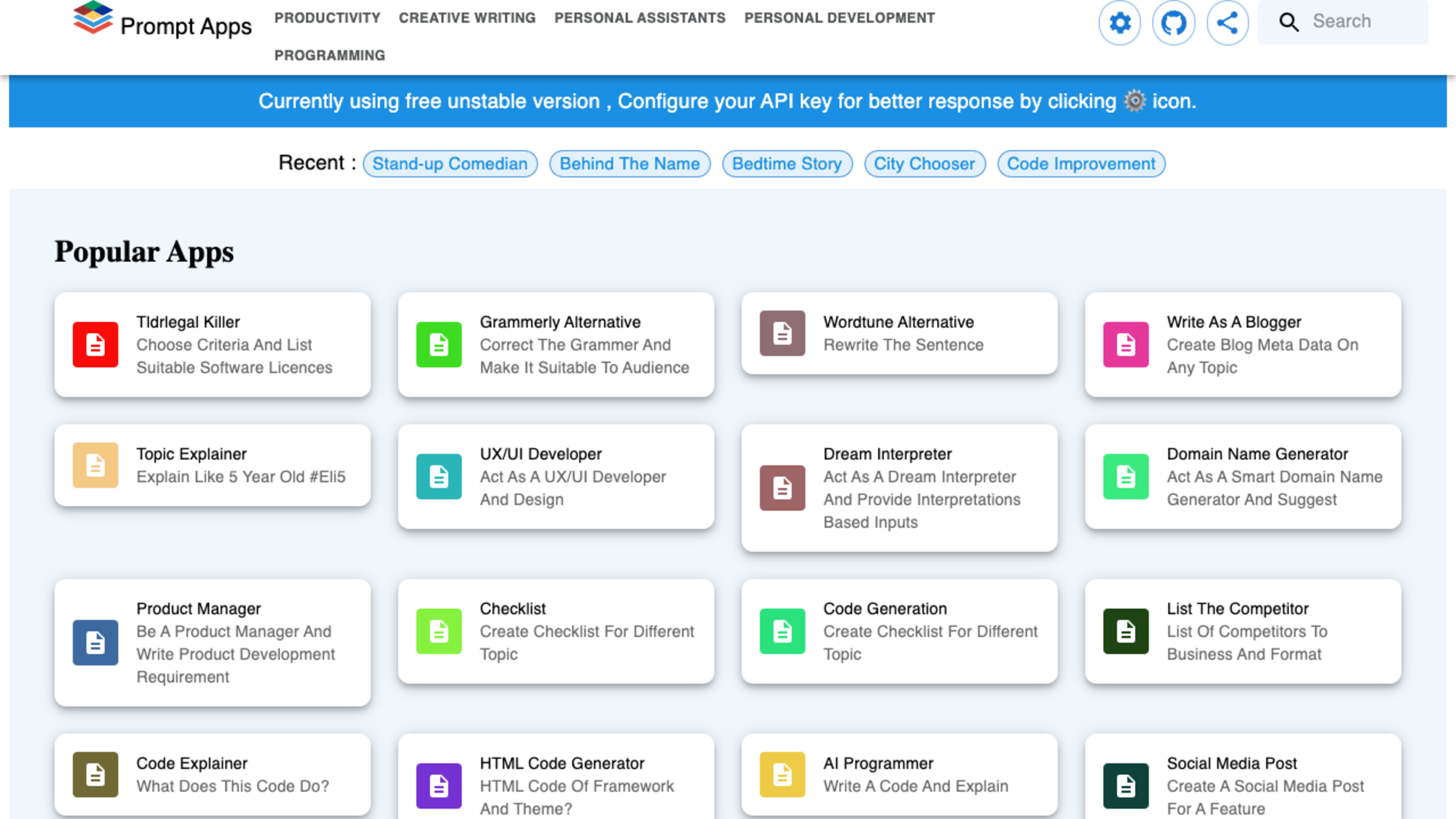This screenshot has width=1456, height=819.
Task: Click the pink Write As A Blogger icon
Action: tap(1125, 344)
